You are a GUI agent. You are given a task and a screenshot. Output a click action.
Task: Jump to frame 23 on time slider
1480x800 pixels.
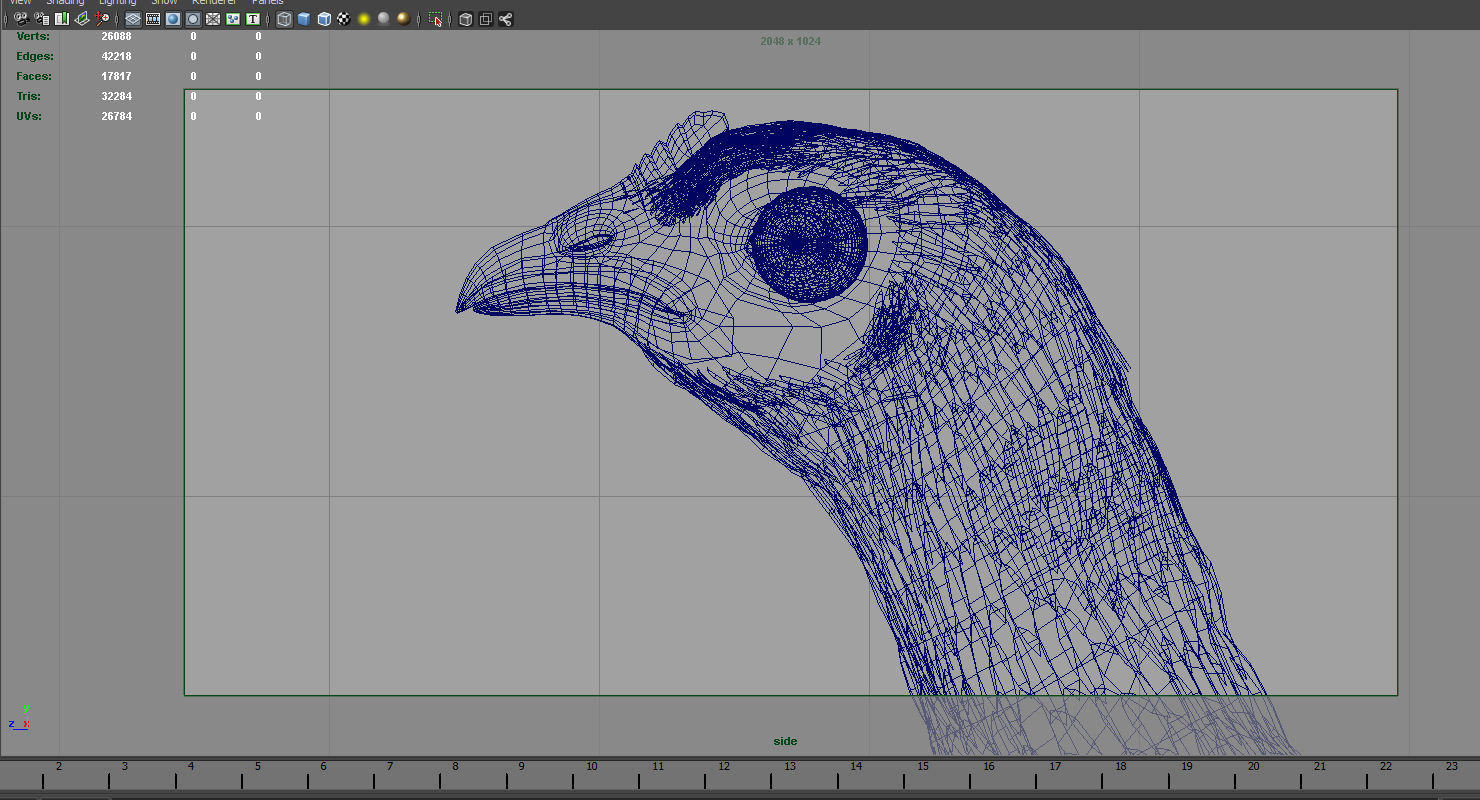1452,766
